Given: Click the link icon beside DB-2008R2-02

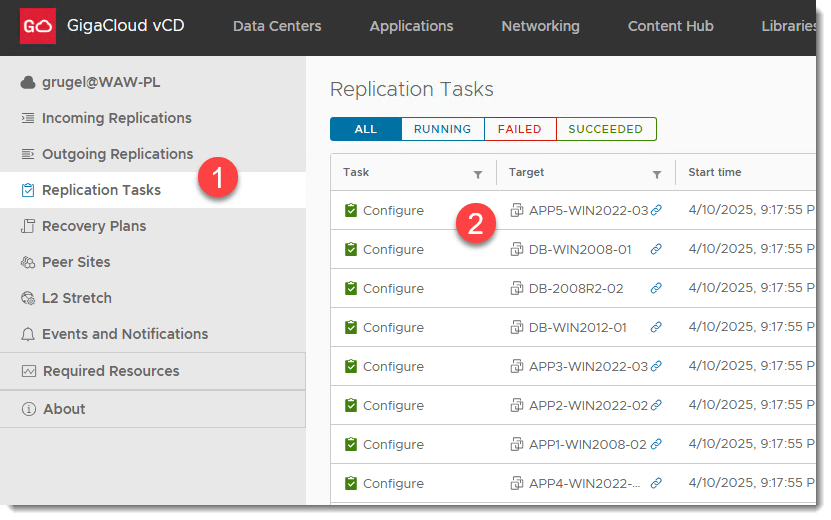Looking at the screenshot, I should point(656,289).
